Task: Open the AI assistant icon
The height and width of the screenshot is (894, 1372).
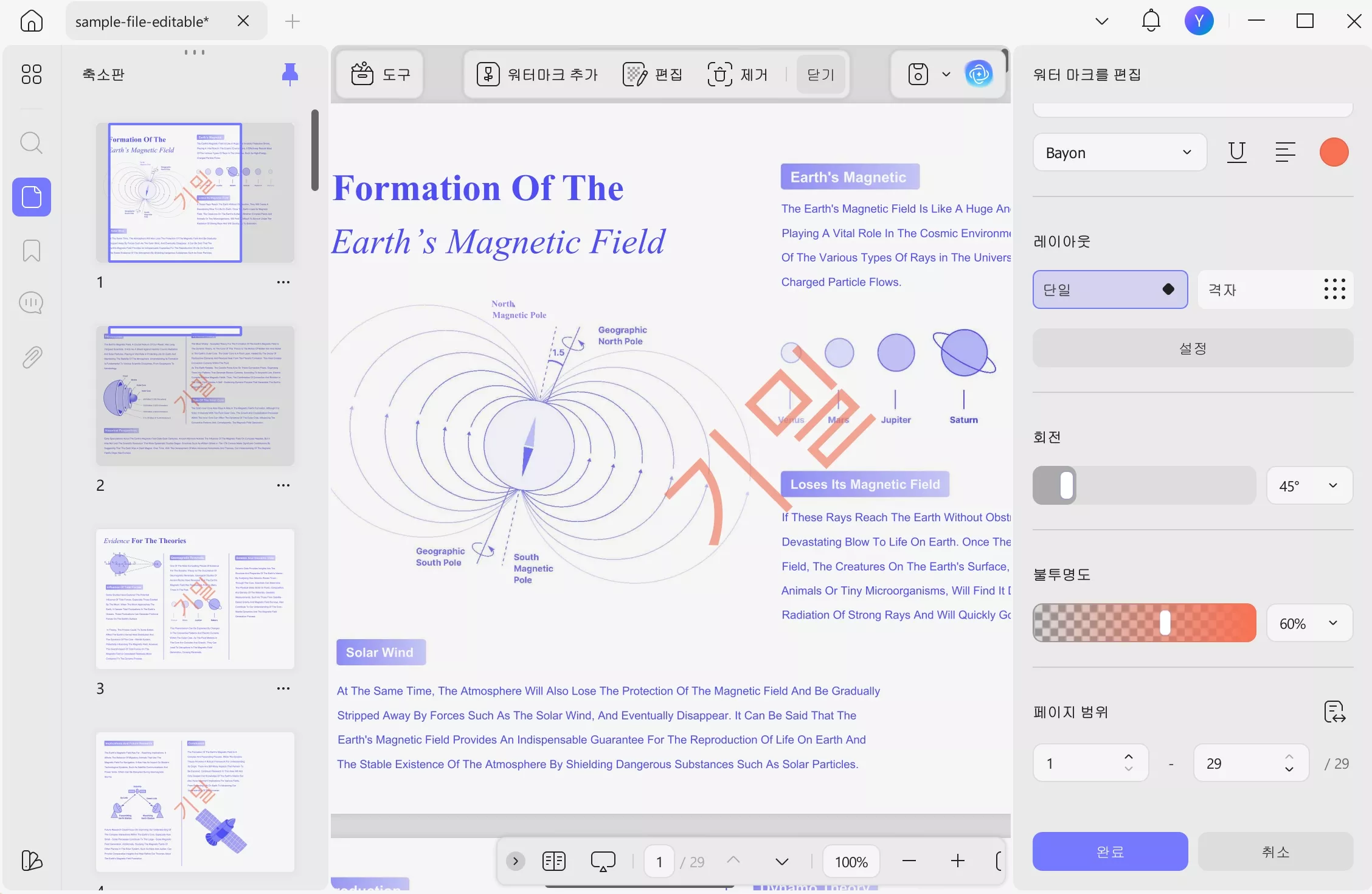Action: [979, 74]
